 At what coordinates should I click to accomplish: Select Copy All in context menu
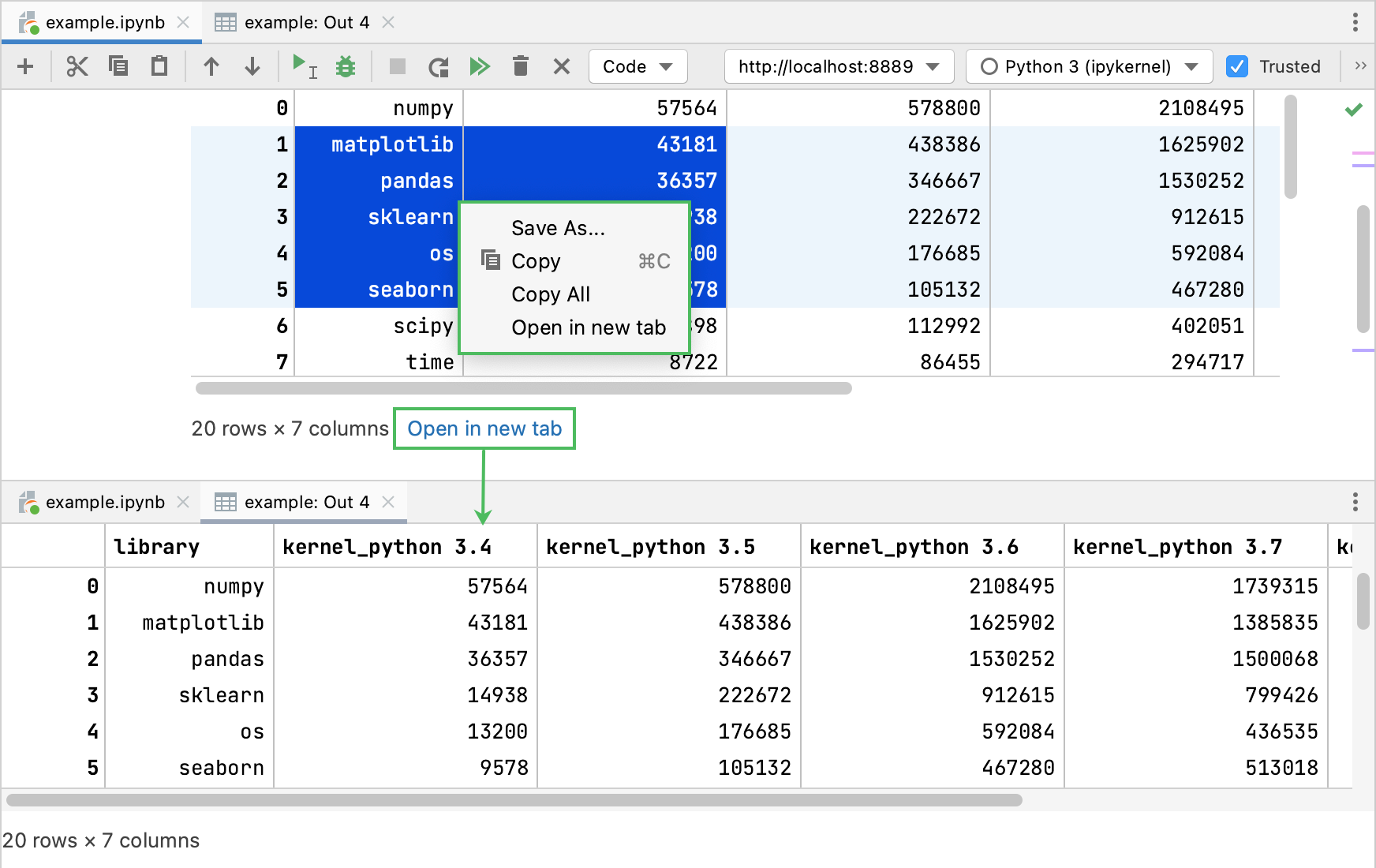coord(551,294)
